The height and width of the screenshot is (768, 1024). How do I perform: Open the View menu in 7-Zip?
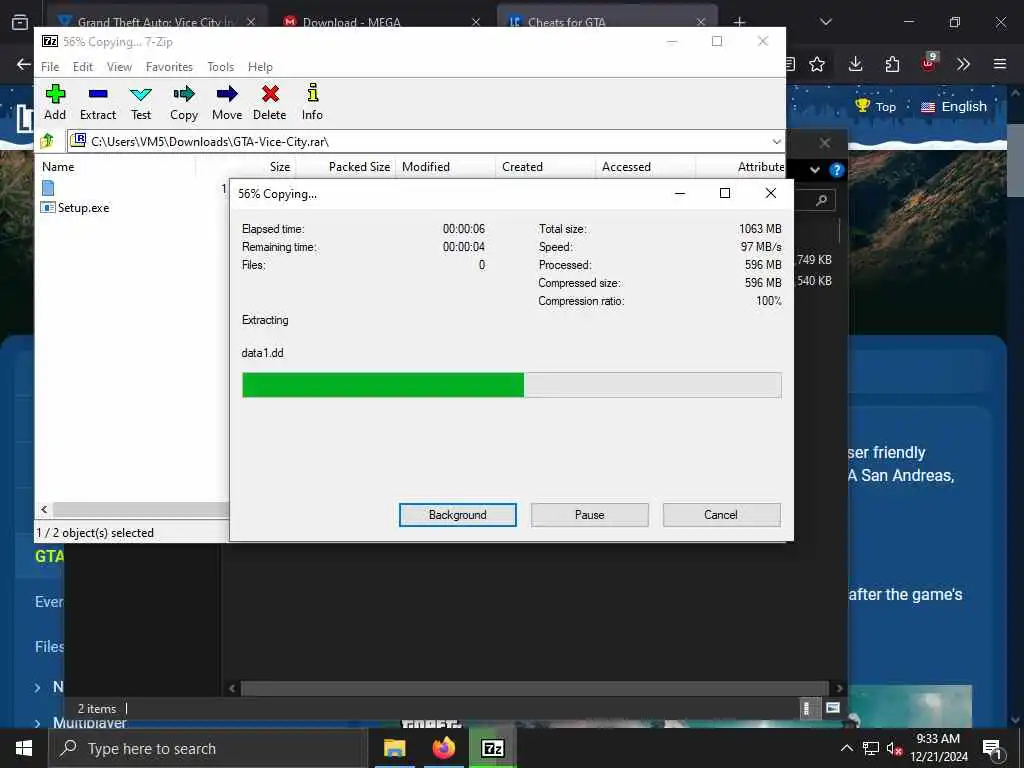pyautogui.click(x=119, y=67)
